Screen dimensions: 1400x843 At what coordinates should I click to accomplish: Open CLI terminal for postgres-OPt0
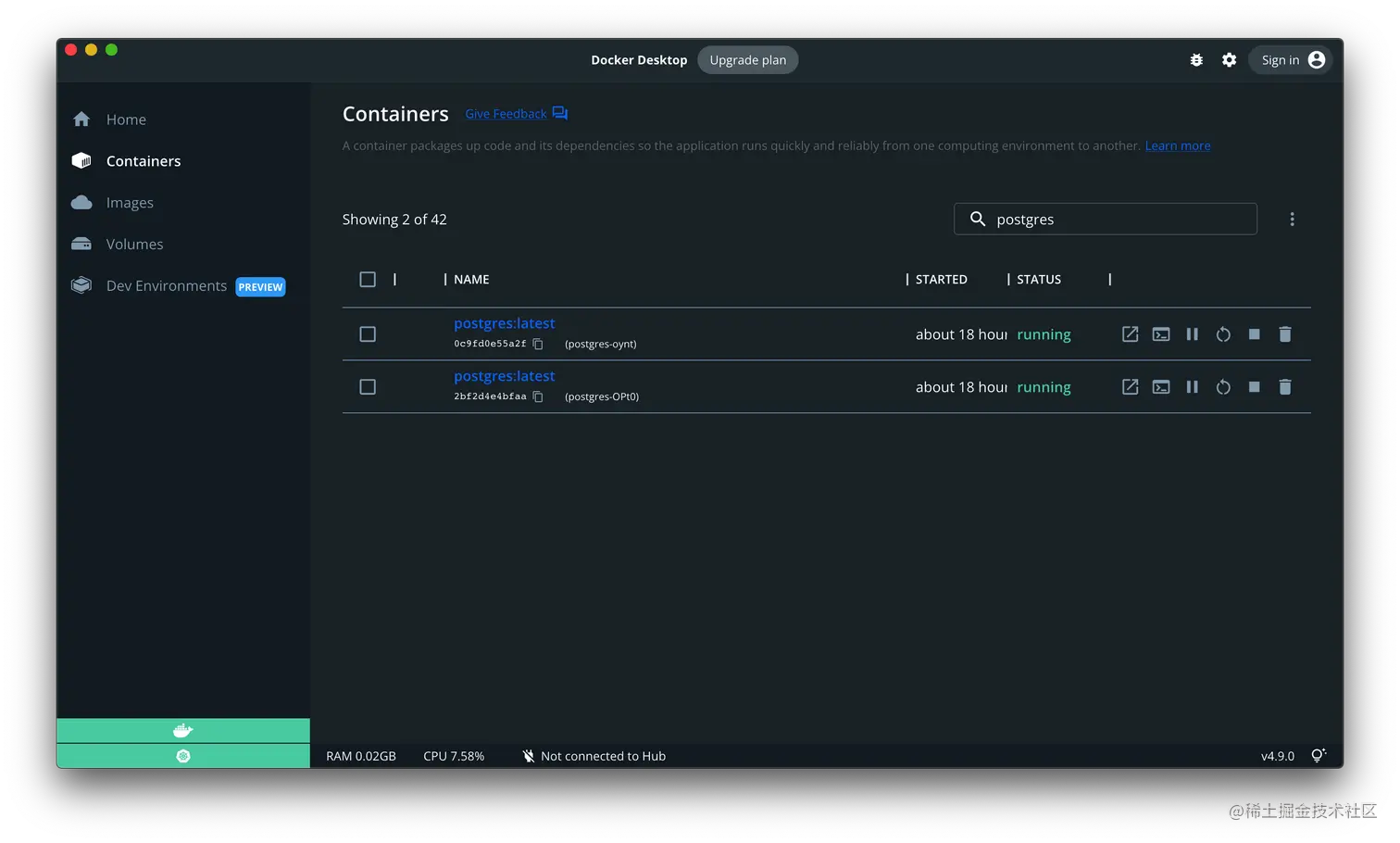[1161, 387]
